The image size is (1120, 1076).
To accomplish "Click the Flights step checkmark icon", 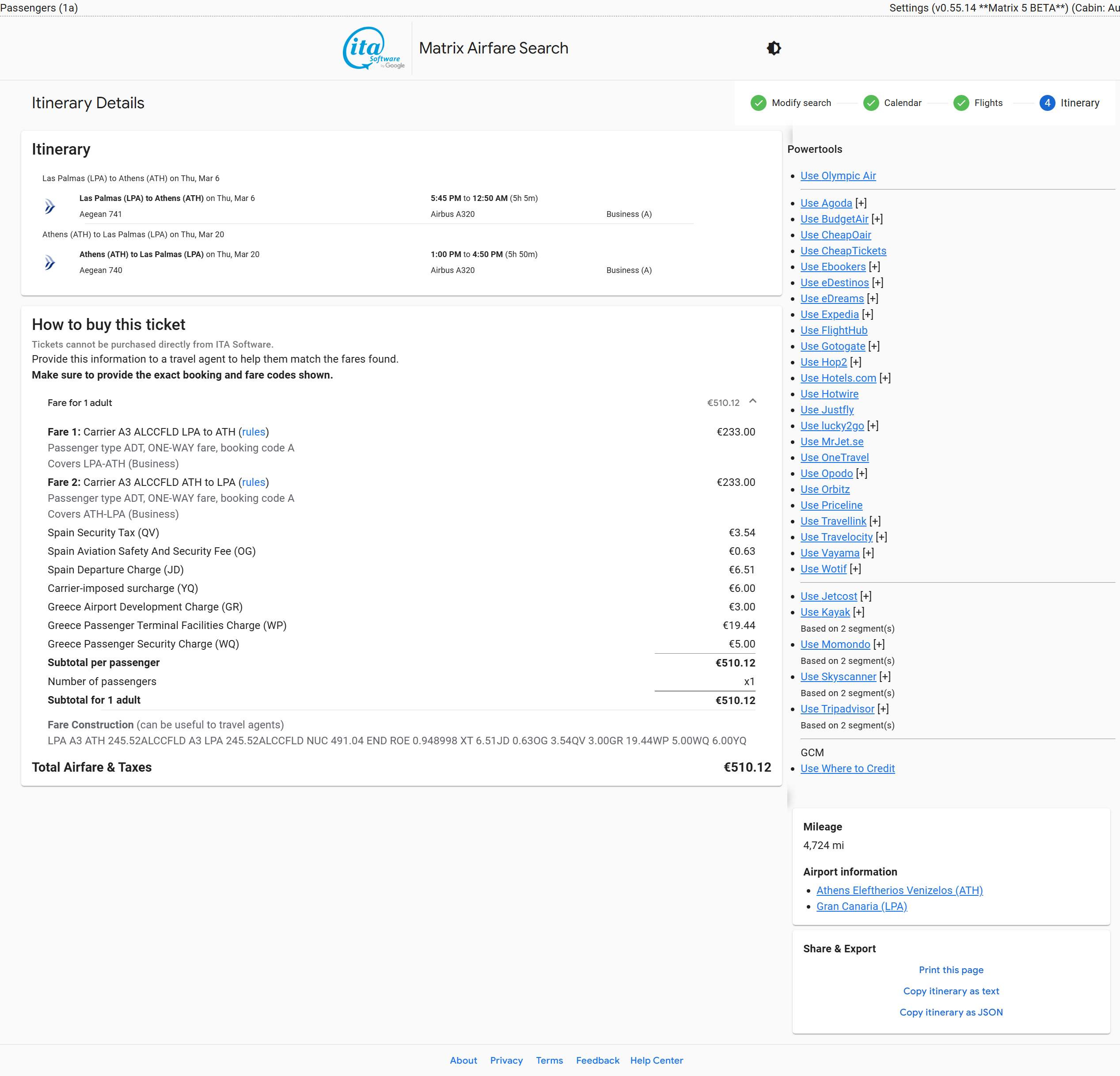I will coord(961,103).
